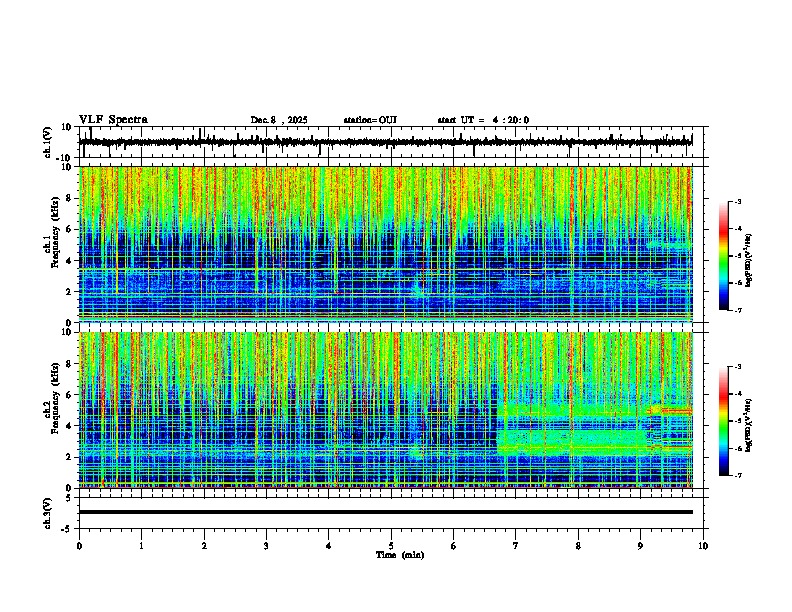Click the "-5" label on ch.1 colorbar

click(x=737, y=256)
